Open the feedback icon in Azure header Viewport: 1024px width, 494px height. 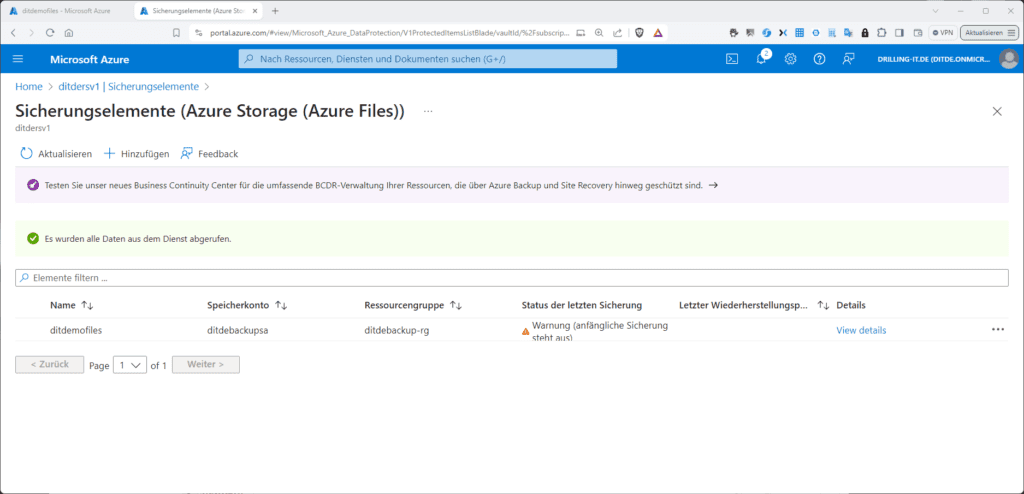click(x=848, y=59)
